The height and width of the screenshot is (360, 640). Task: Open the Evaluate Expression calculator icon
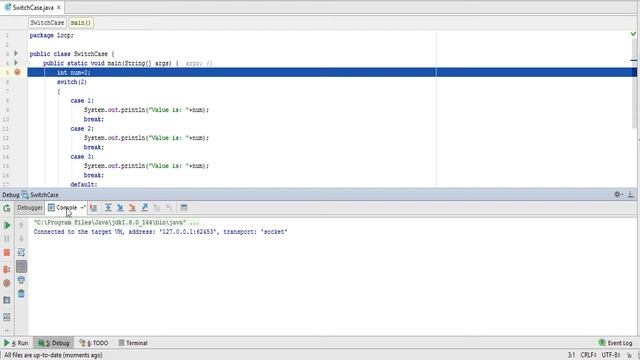tap(184, 208)
